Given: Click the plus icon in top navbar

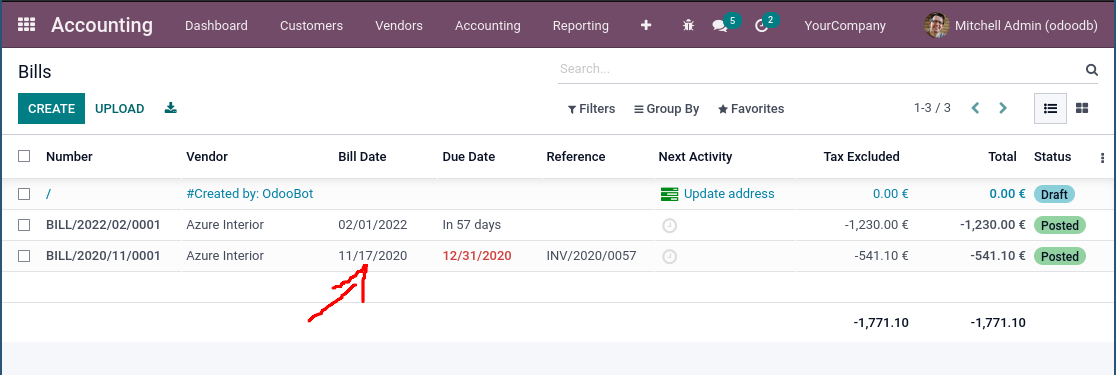Looking at the screenshot, I should point(646,26).
